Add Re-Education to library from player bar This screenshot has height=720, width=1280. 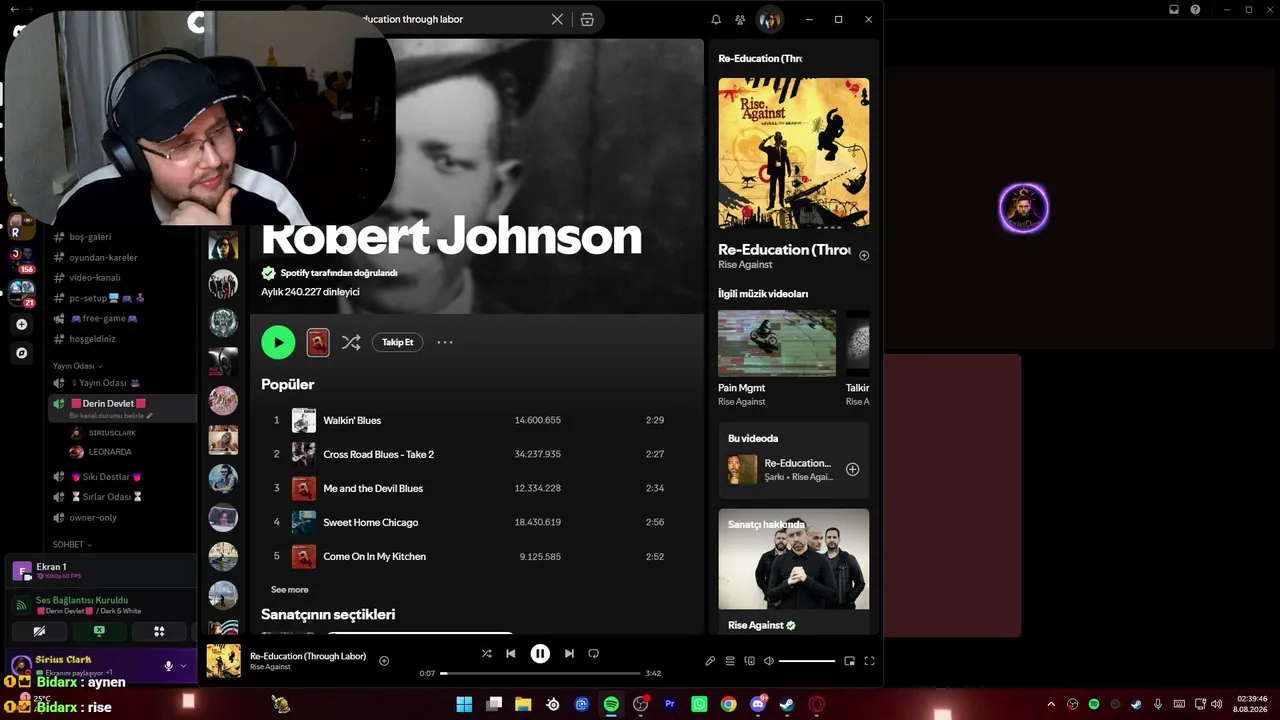[384, 661]
